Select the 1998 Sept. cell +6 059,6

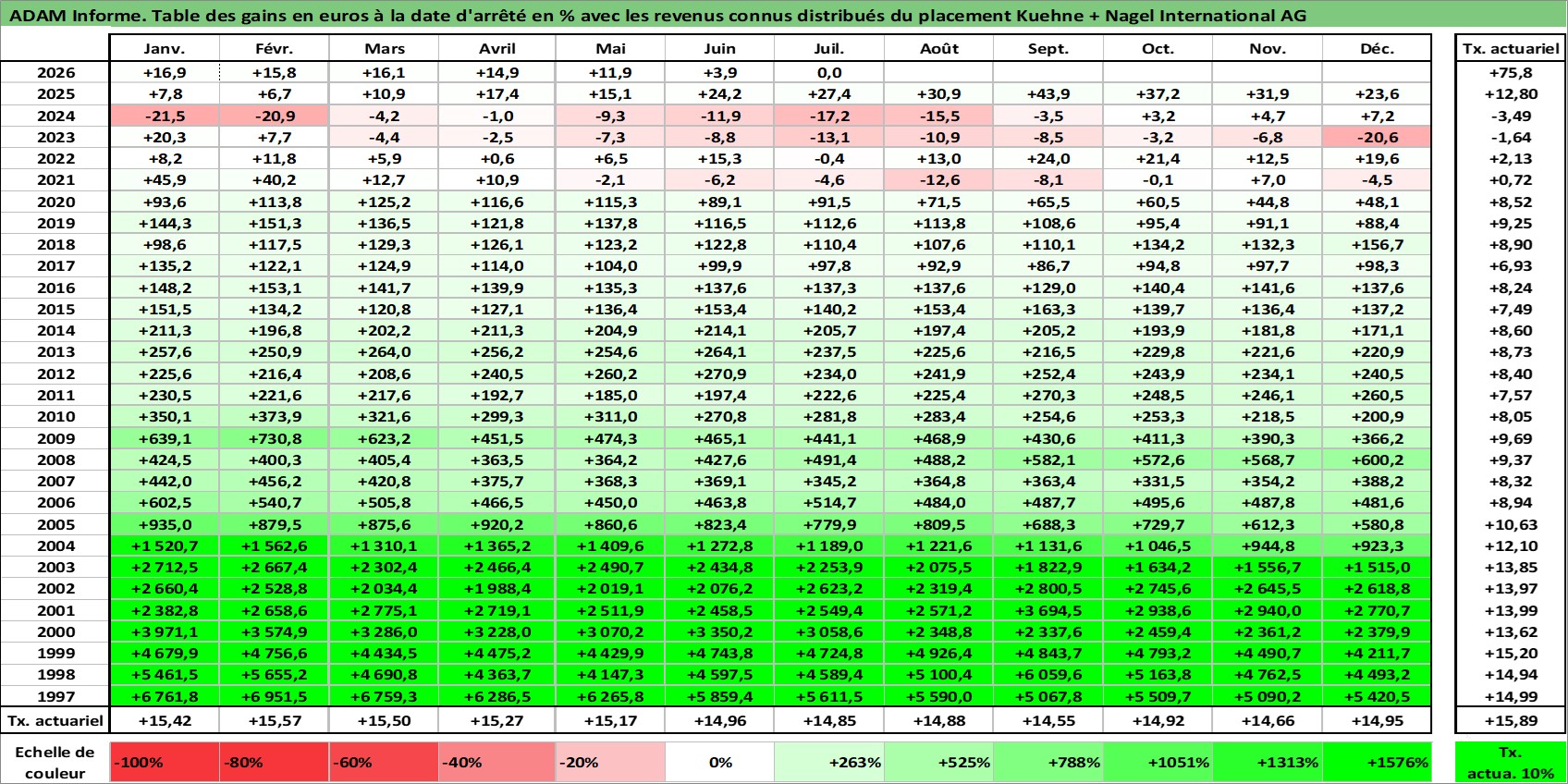click(x=1048, y=675)
